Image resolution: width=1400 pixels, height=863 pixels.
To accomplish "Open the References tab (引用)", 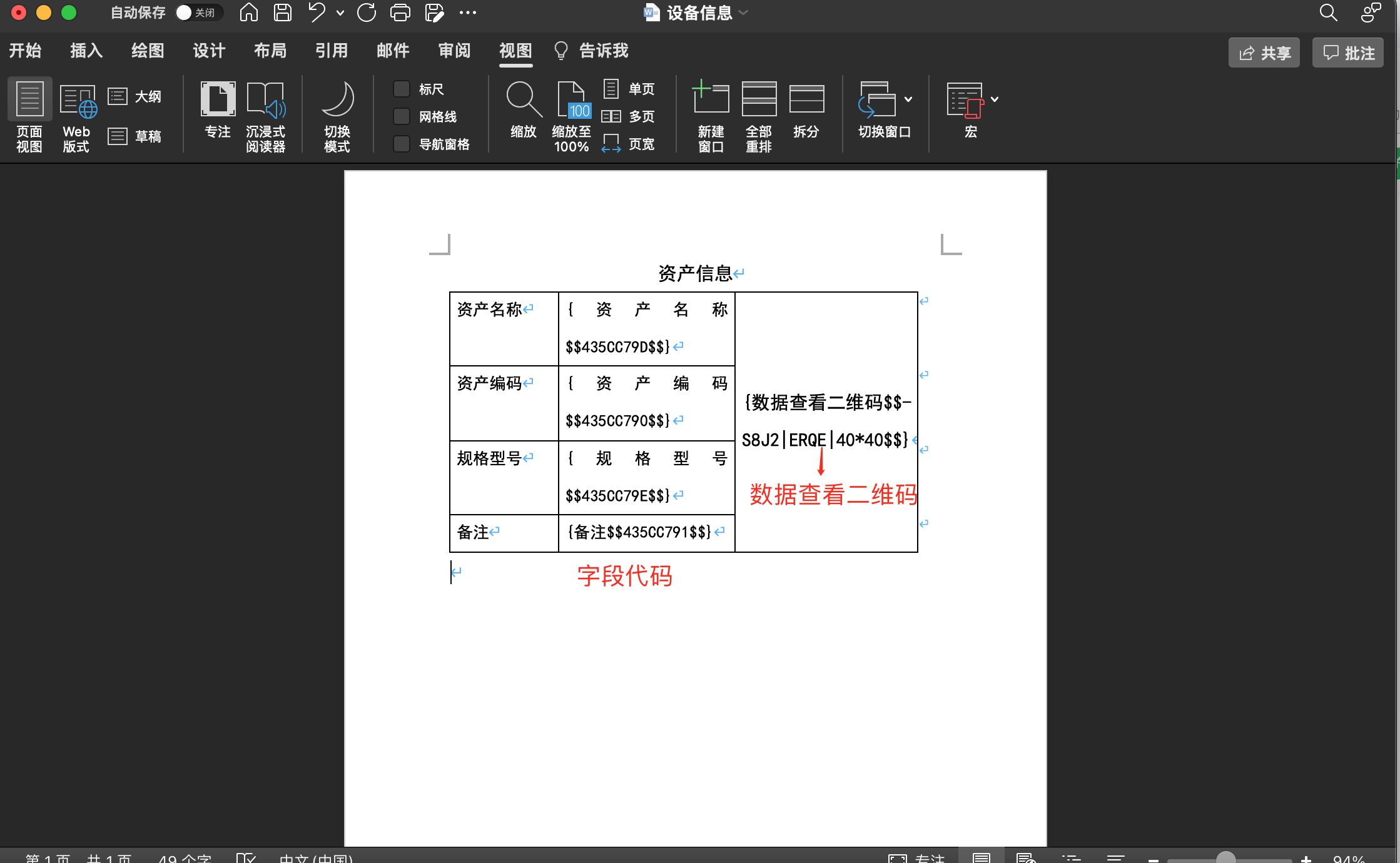I will click(x=332, y=51).
